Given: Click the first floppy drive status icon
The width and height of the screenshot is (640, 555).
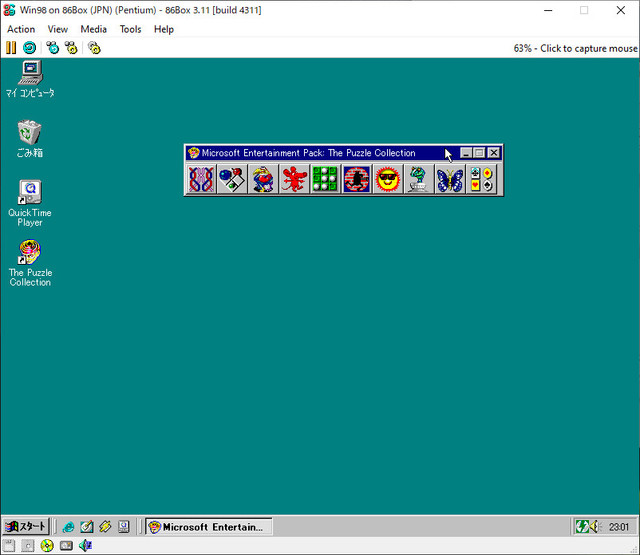Looking at the screenshot, I should pyautogui.click(x=9, y=546).
